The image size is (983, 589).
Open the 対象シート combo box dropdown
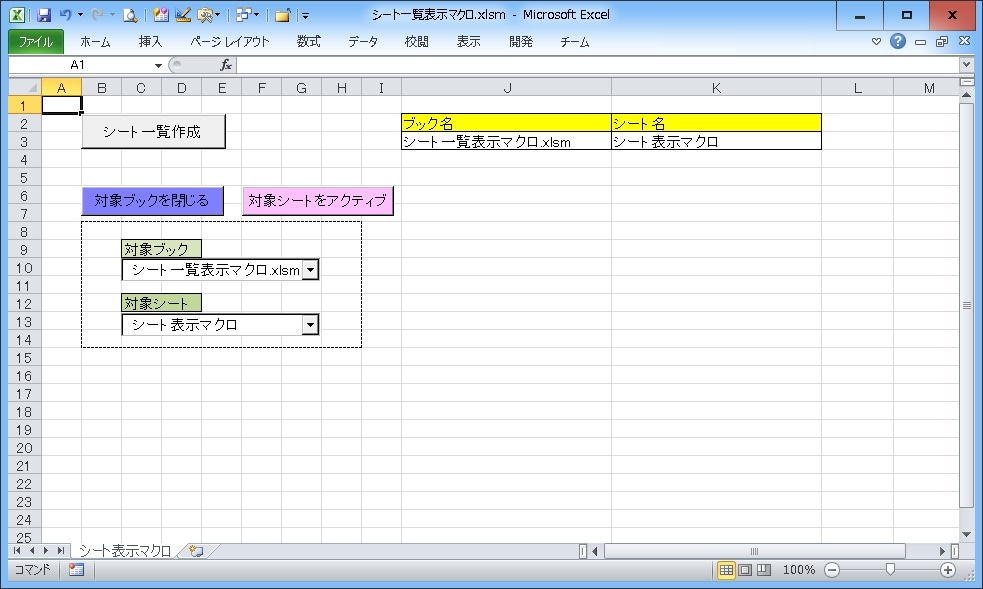click(x=310, y=325)
